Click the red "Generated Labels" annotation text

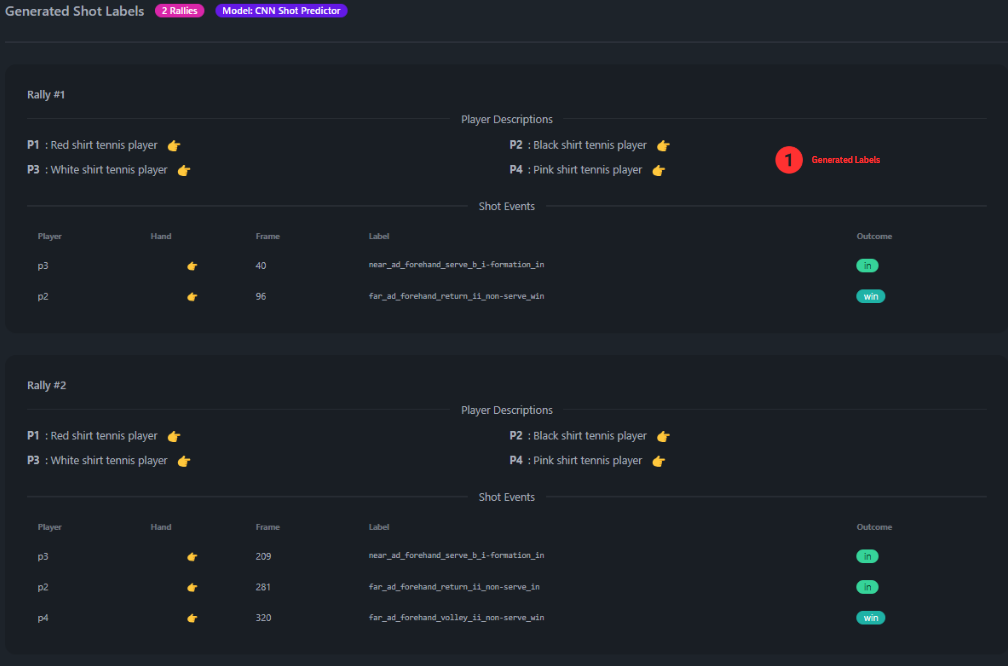tap(846, 160)
